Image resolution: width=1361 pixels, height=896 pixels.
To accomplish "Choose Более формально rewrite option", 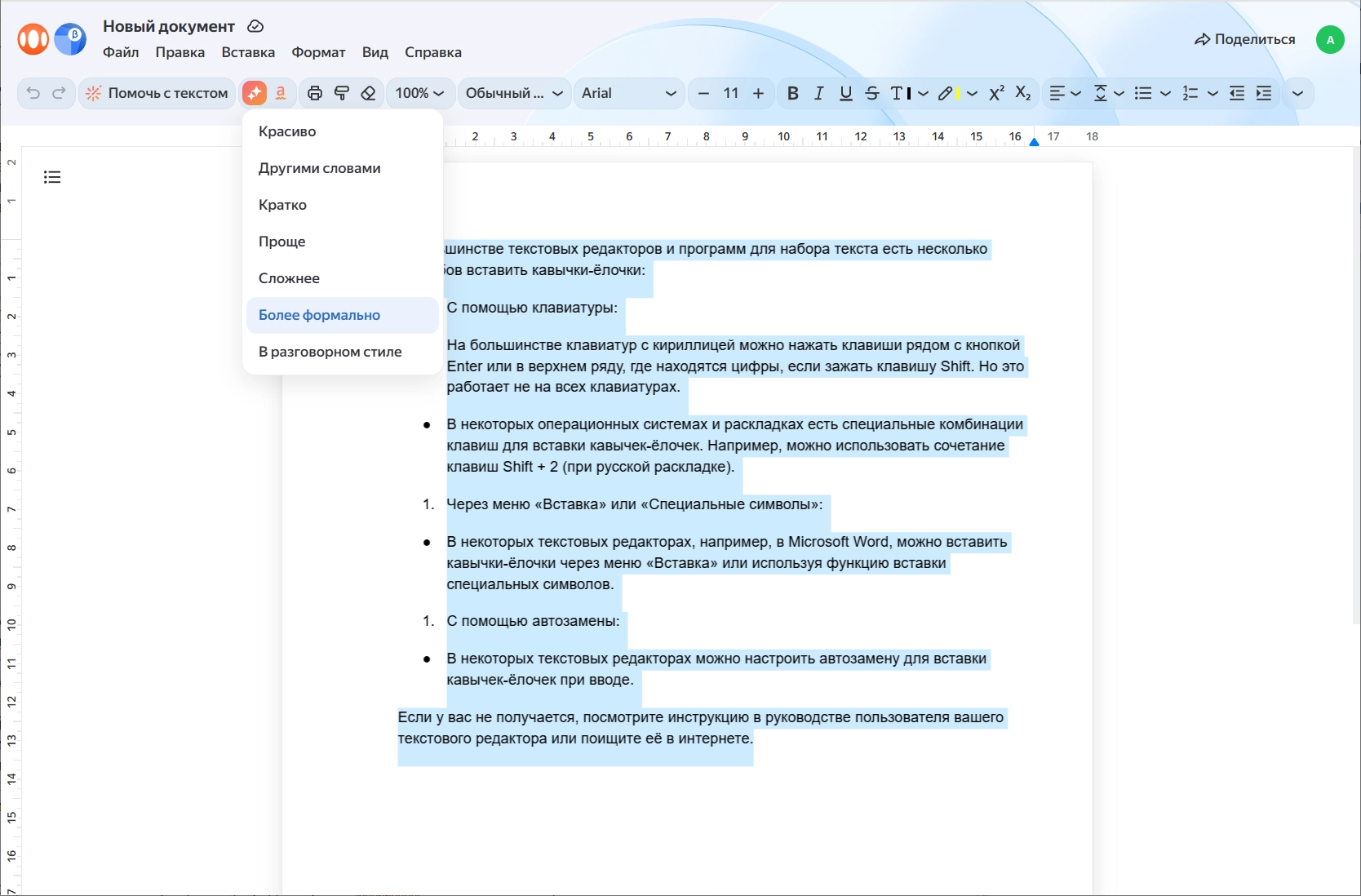I will [343, 315].
